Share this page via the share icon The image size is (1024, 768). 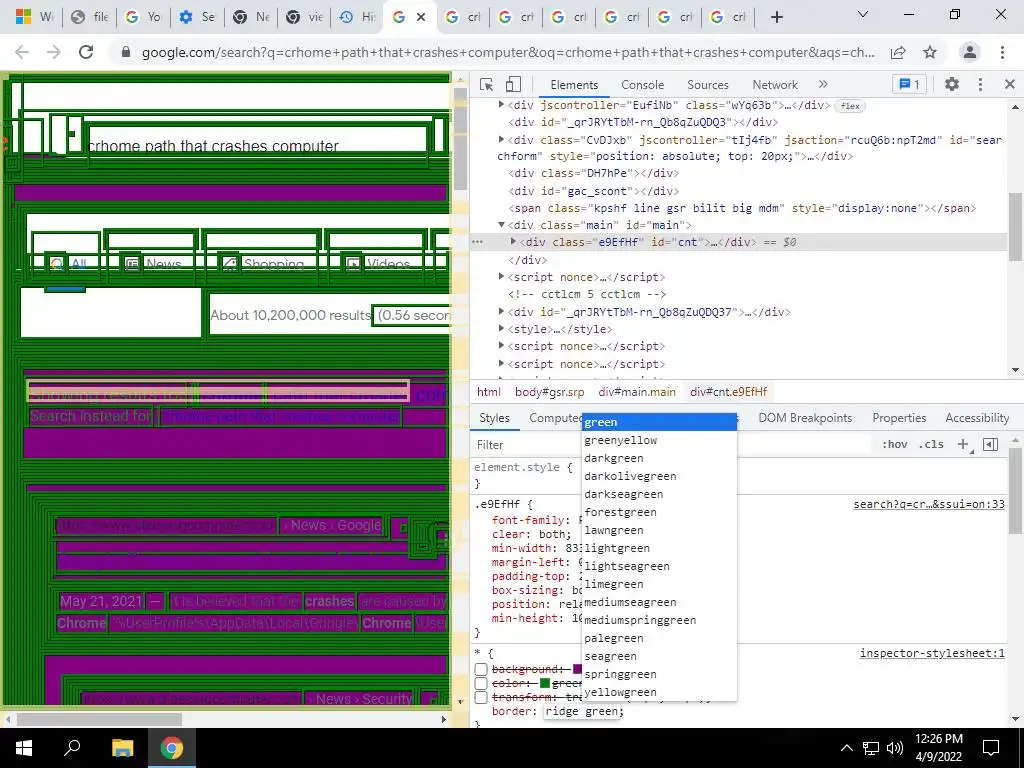pyautogui.click(x=898, y=52)
